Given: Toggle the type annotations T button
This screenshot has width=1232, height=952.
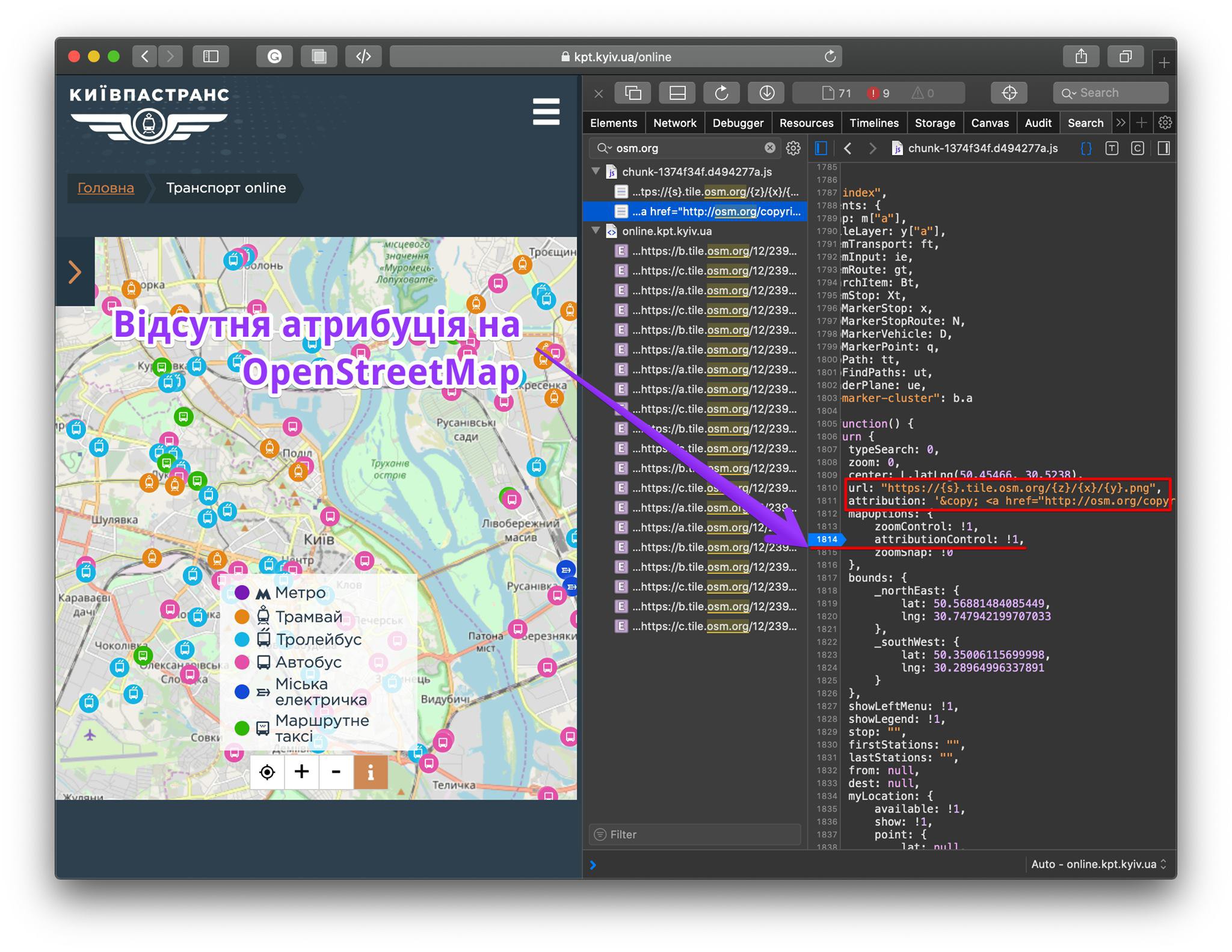Looking at the screenshot, I should tap(1112, 148).
